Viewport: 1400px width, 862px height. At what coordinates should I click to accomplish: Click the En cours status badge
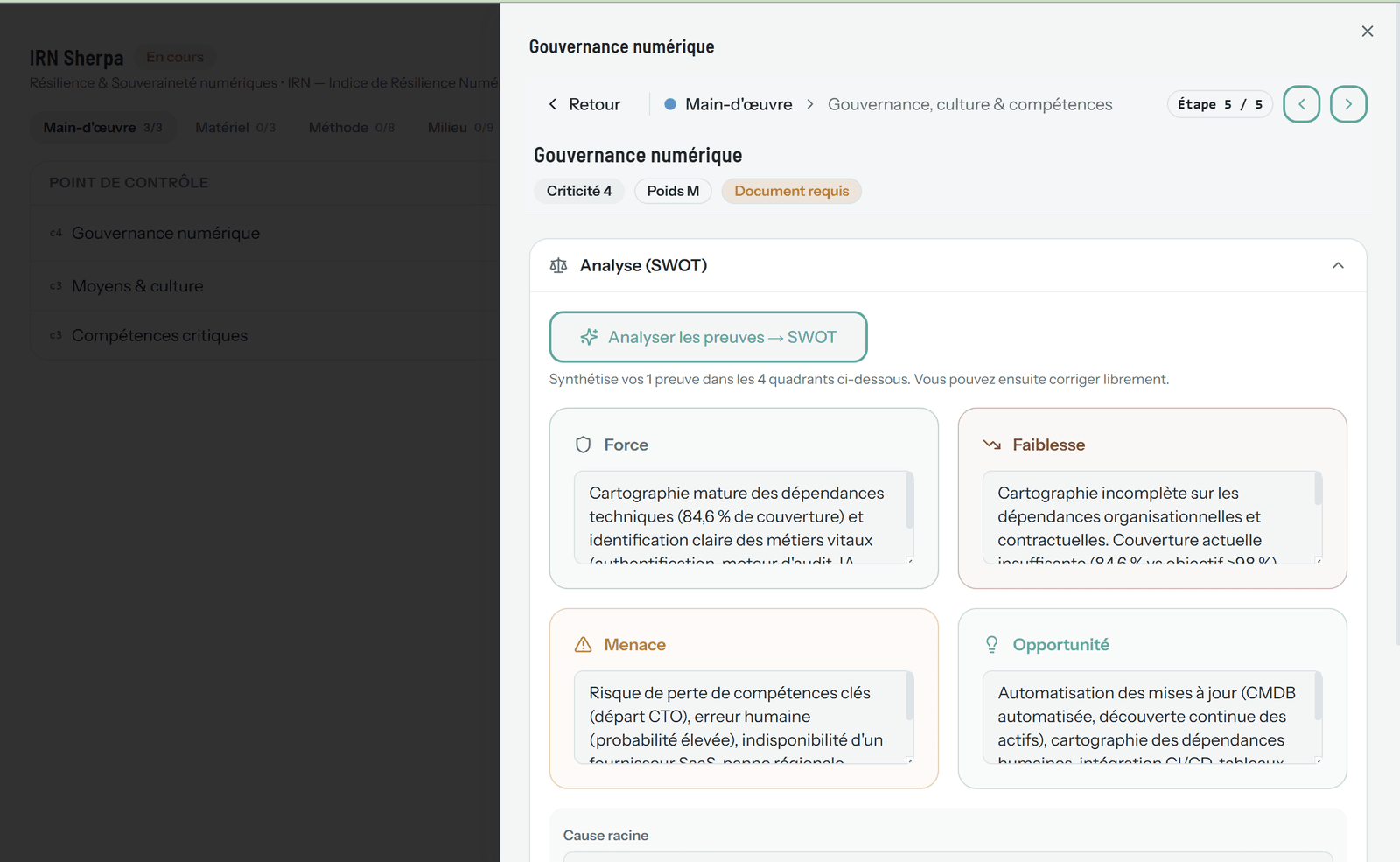(175, 57)
